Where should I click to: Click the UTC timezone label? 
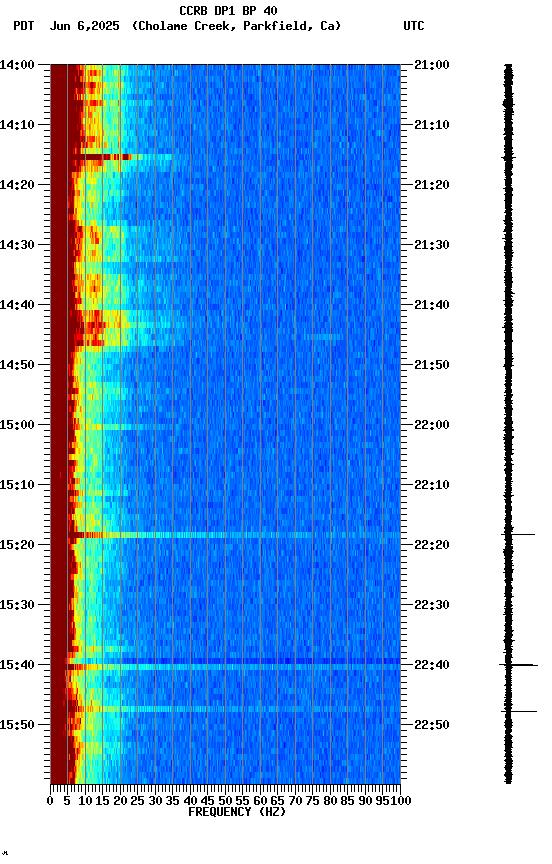[414, 26]
